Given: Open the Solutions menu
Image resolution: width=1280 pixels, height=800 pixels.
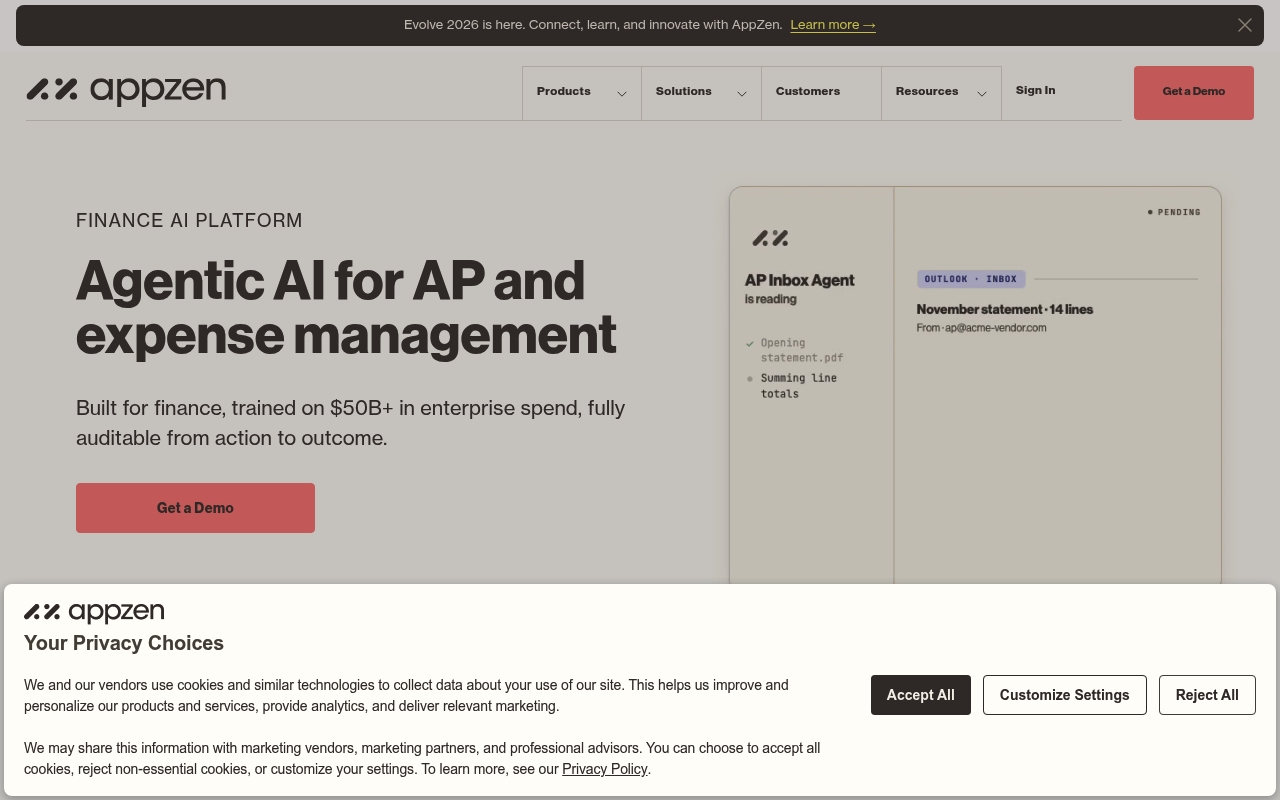Looking at the screenshot, I should click(701, 92).
